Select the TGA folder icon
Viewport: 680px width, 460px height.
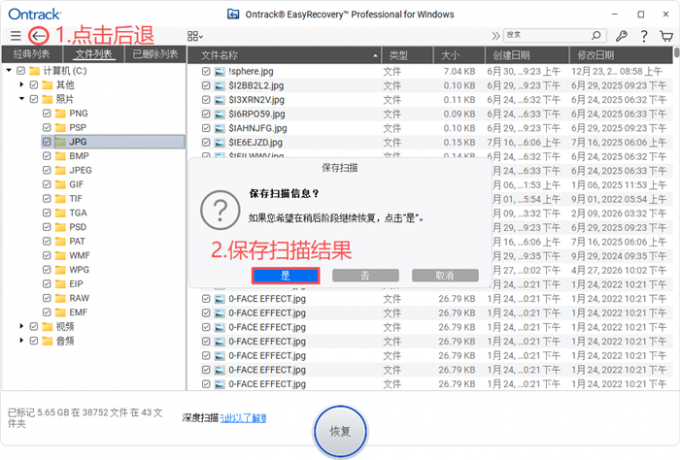click(60, 213)
